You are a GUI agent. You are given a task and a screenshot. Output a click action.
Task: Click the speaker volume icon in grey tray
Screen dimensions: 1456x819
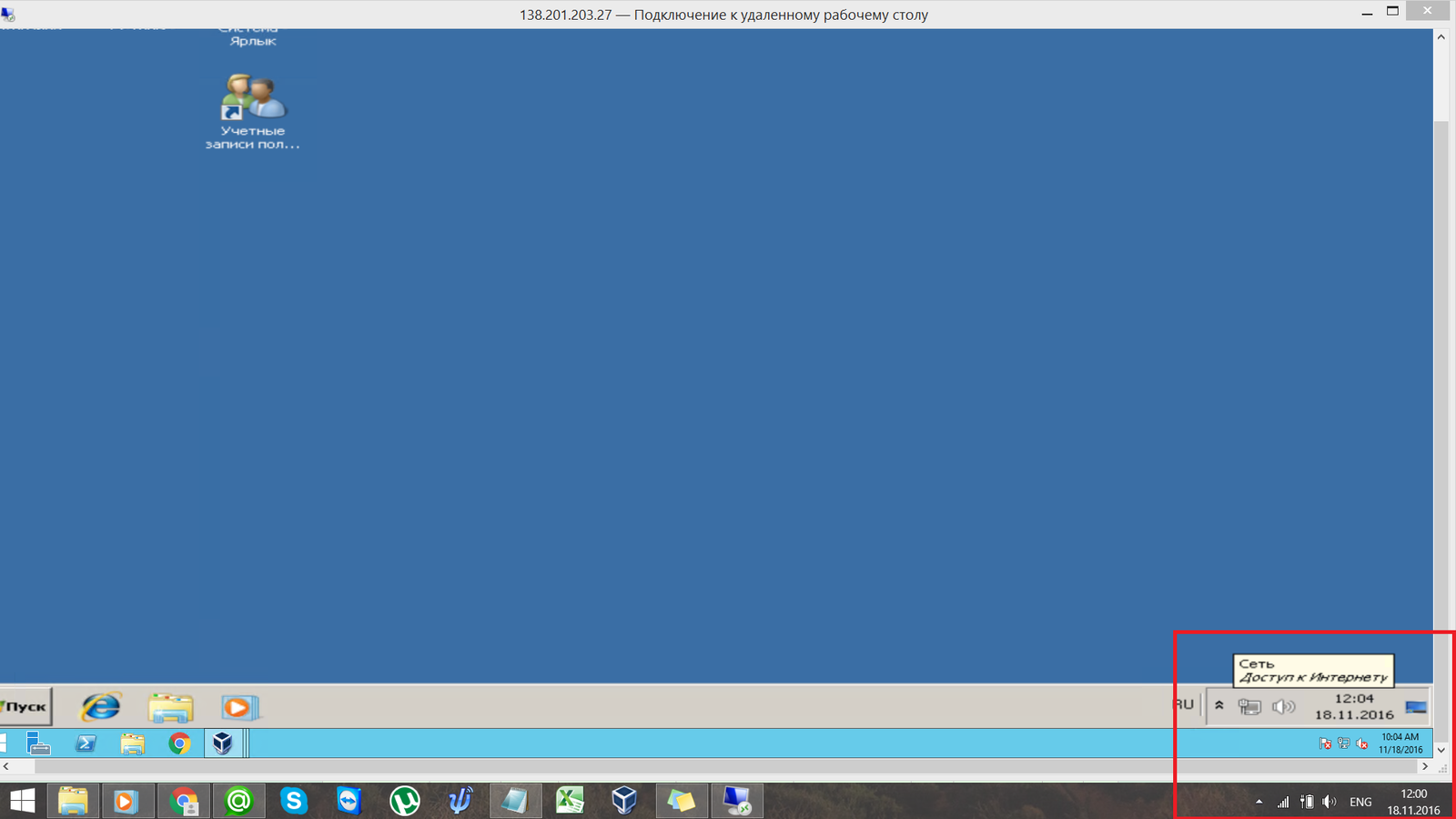tap(1283, 707)
